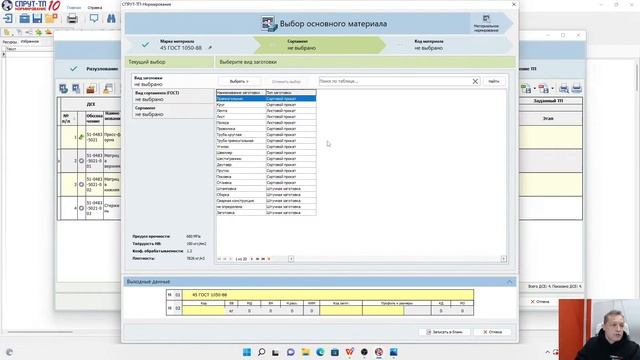
Task: Clear the table search field with X
Action: click(x=475, y=81)
